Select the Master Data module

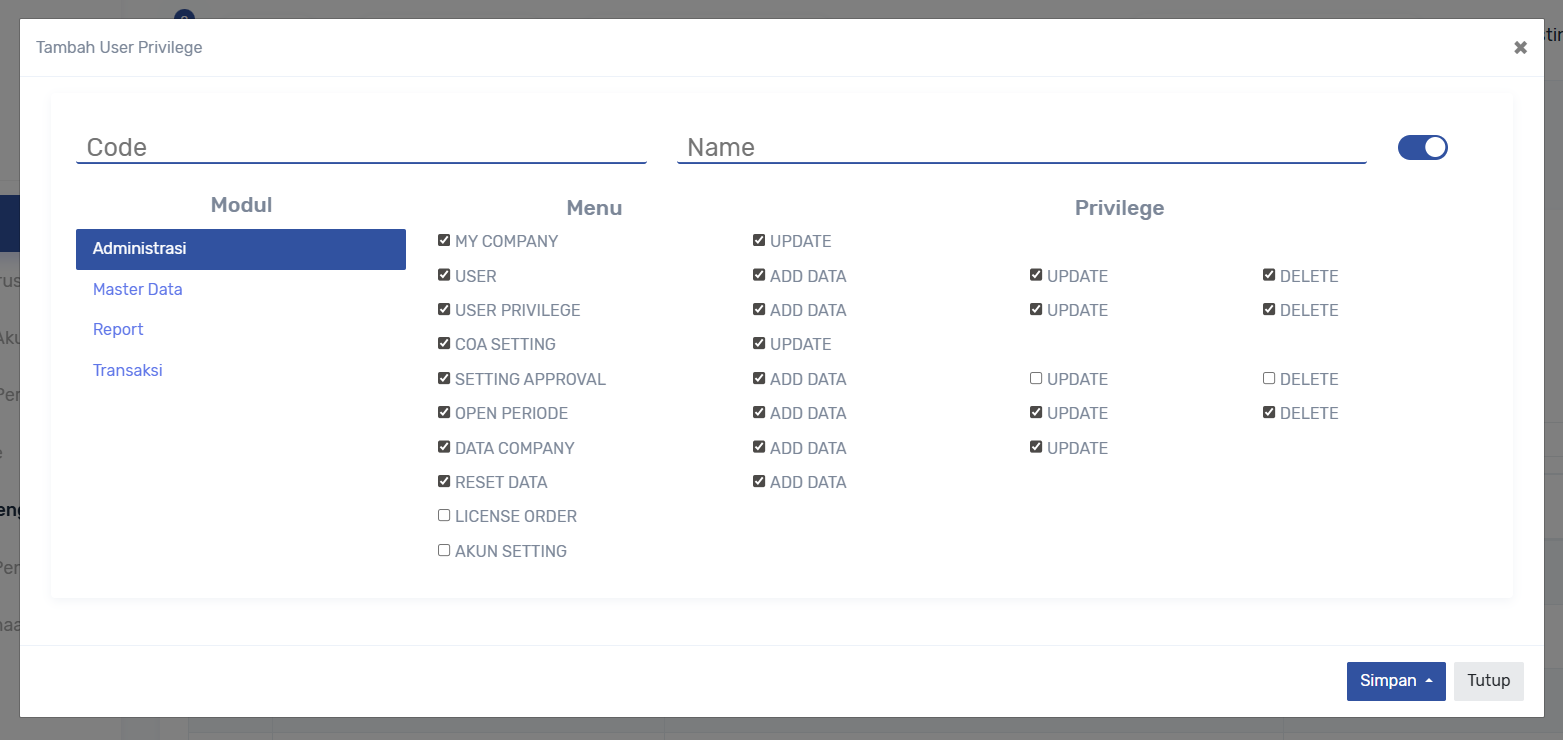[137, 289]
